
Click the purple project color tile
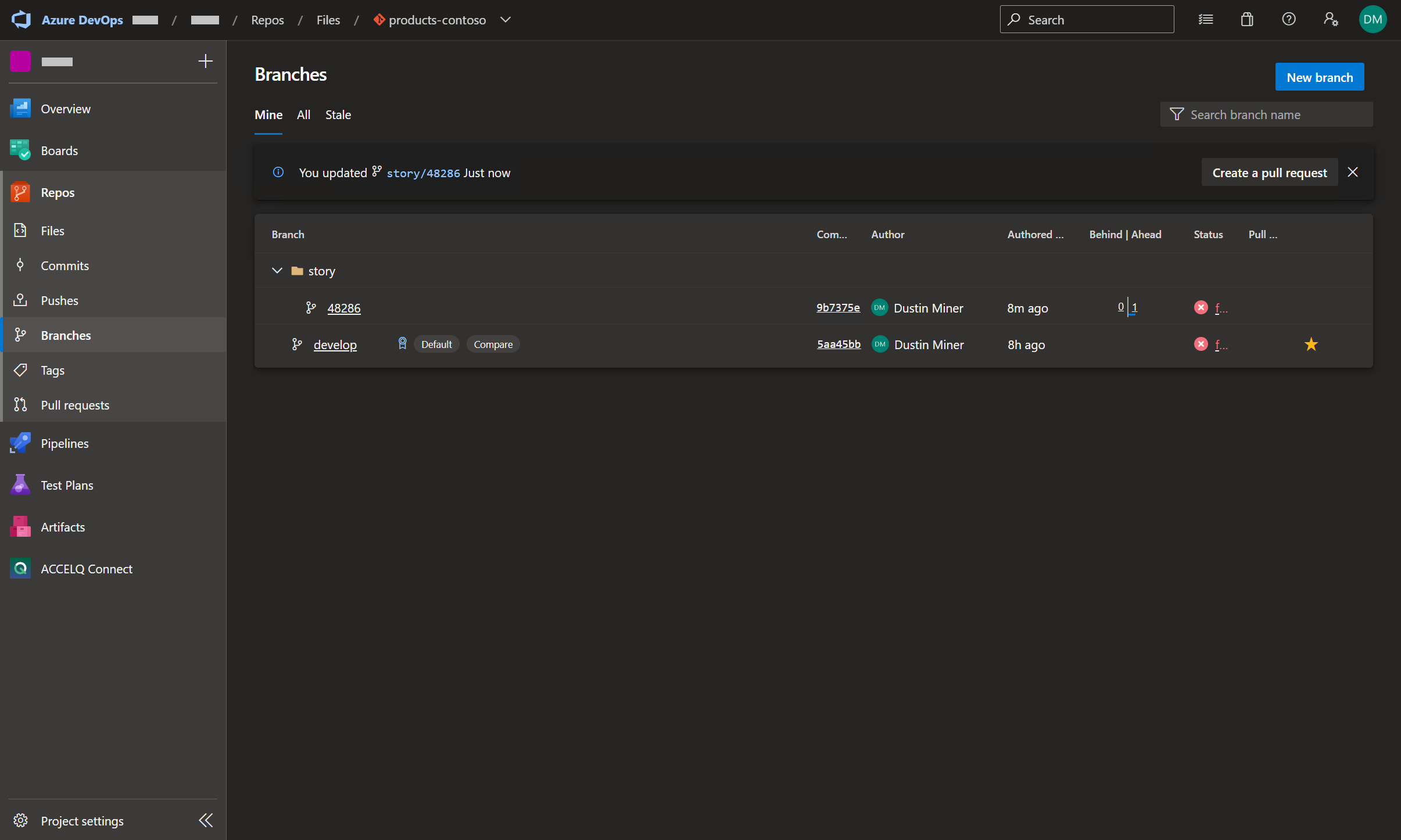point(20,62)
